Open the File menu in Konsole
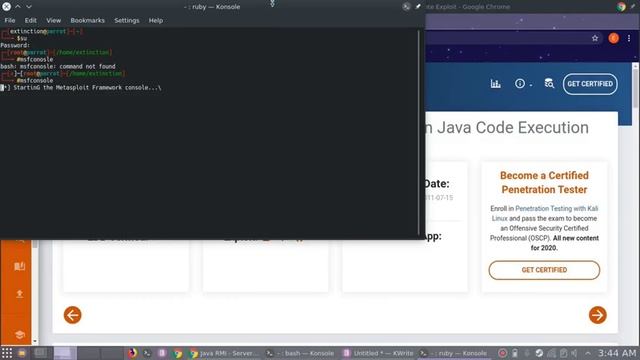This screenshot has width=640, height=360. pos(10,20)
